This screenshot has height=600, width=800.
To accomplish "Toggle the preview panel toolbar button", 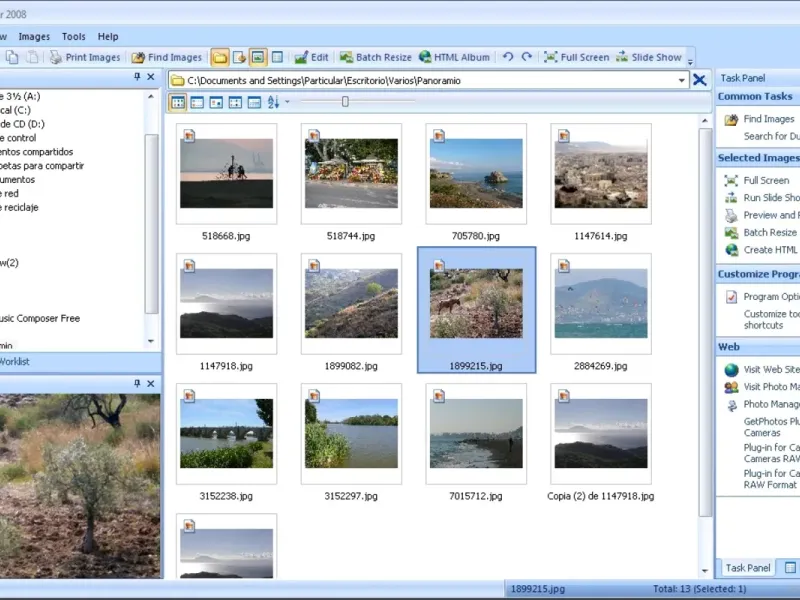I will (x=258, y=57).
